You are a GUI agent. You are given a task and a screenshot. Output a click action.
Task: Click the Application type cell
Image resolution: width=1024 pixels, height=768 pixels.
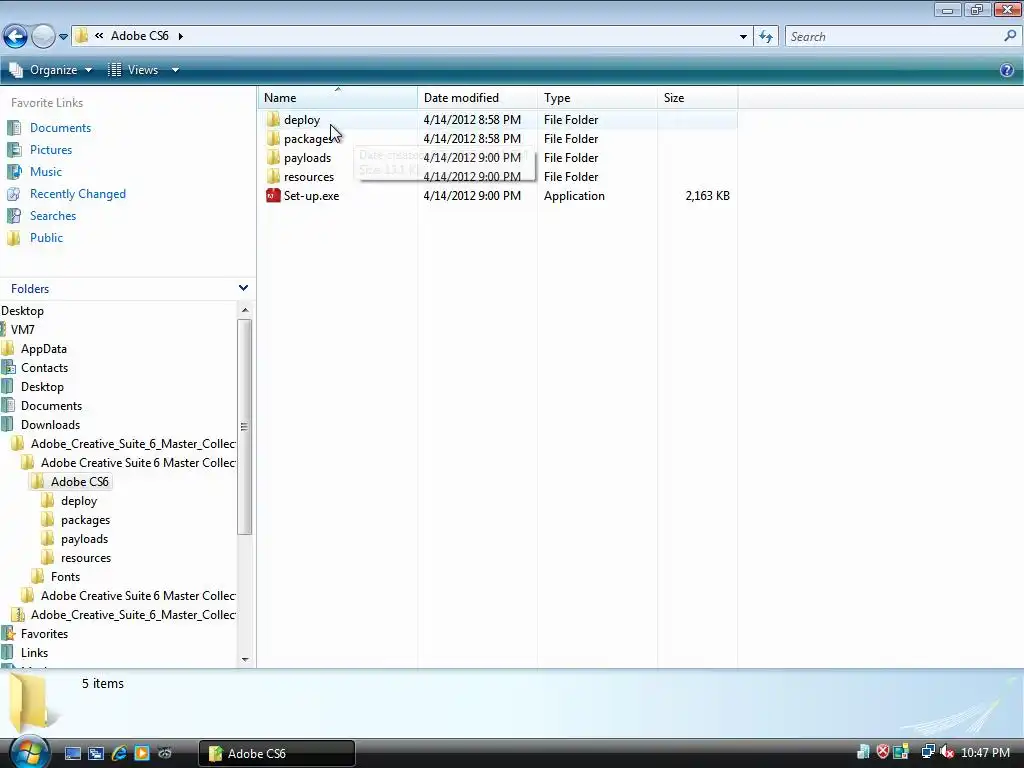point(574,196)
